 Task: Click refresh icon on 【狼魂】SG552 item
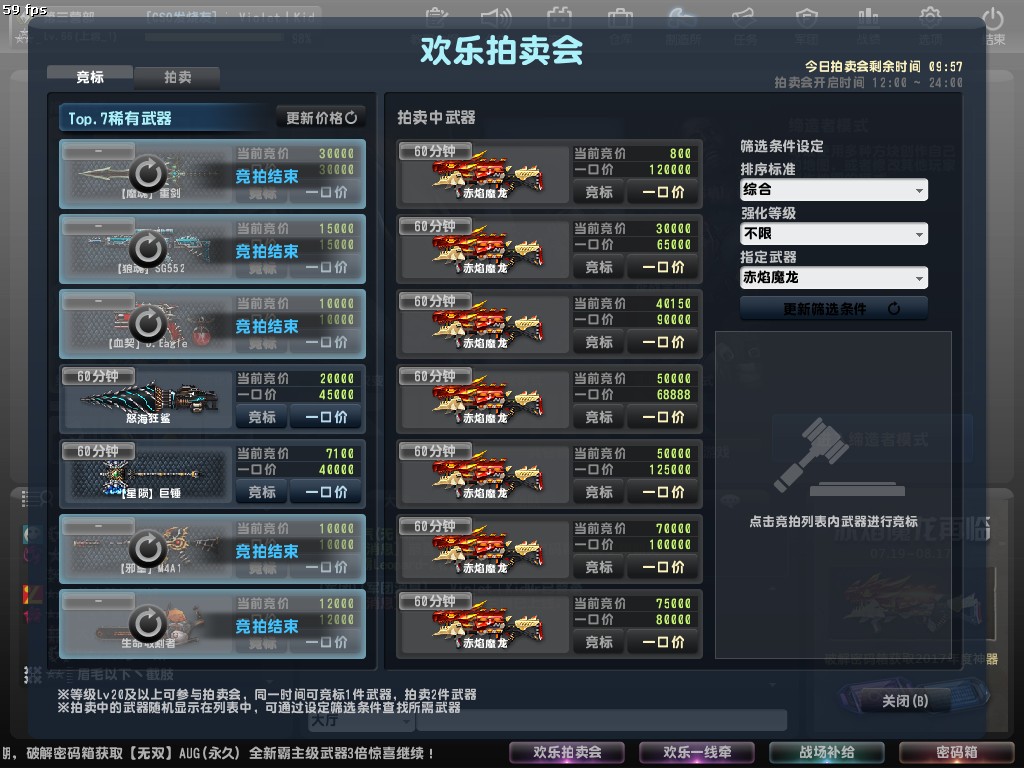(x=148, y=248)
